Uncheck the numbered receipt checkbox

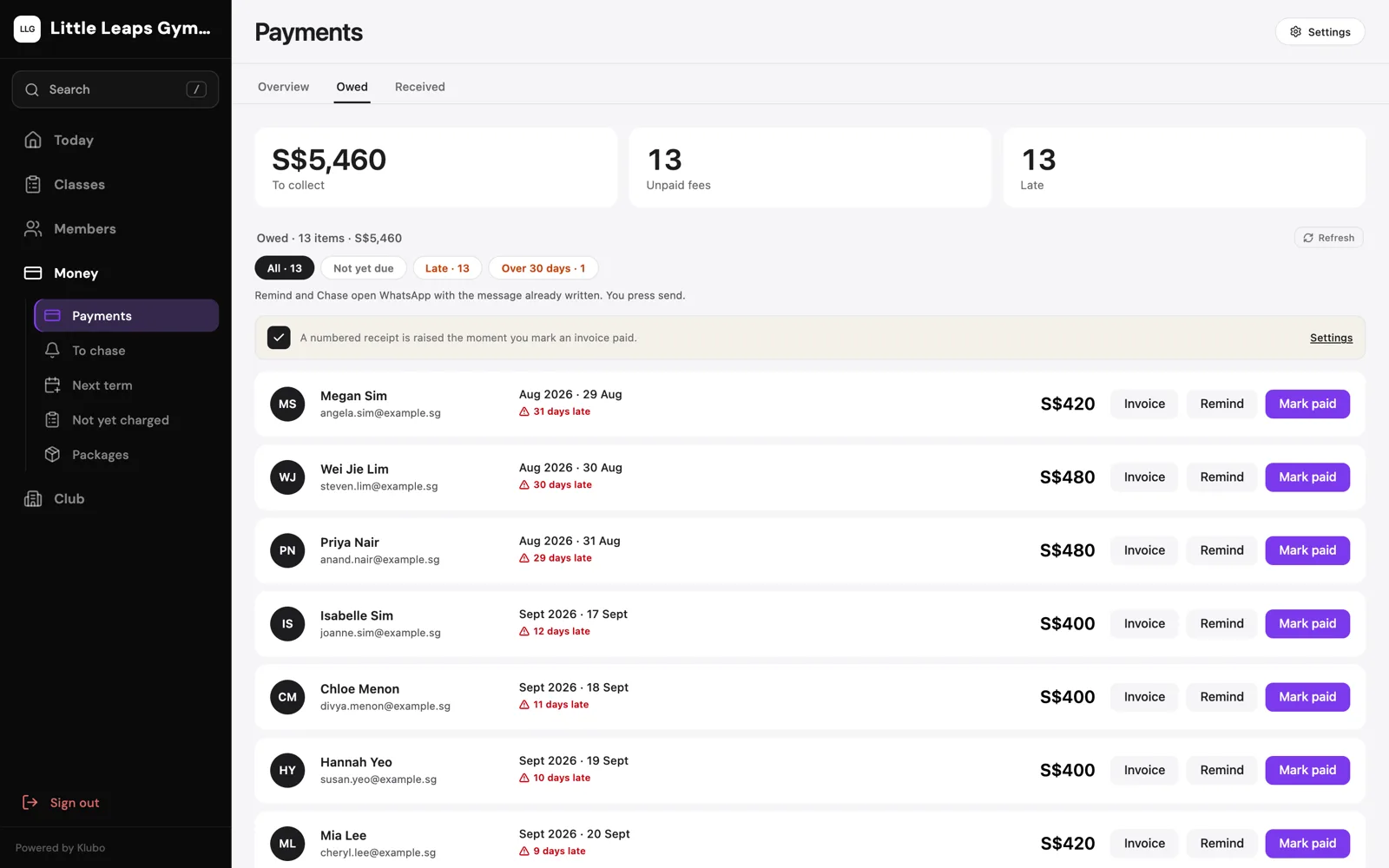coord(279,338)
